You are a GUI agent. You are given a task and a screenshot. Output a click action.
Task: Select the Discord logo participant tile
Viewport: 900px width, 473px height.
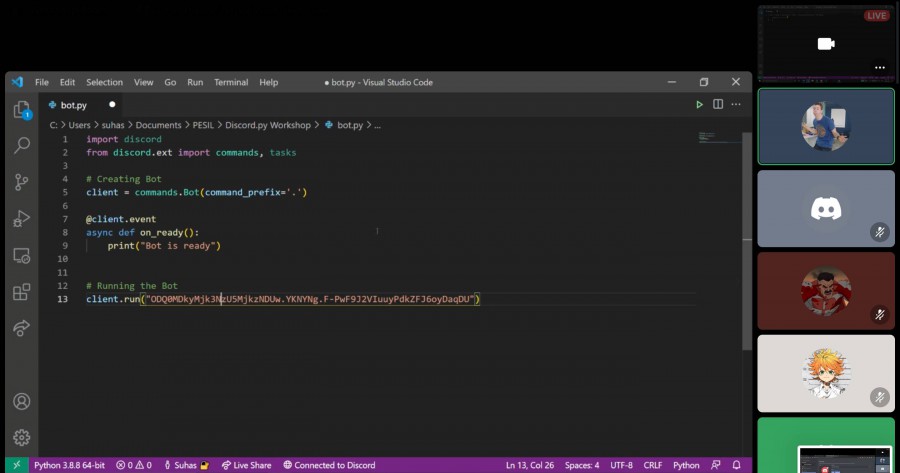pos(826,208)
